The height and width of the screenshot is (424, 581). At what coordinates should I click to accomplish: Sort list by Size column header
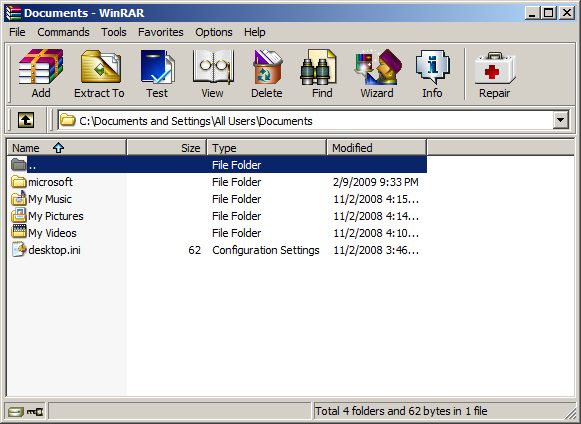click(x=167, y=148)
